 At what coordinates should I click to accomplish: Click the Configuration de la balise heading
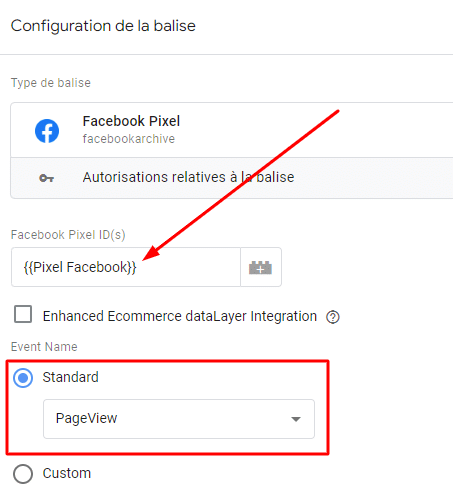103,26
